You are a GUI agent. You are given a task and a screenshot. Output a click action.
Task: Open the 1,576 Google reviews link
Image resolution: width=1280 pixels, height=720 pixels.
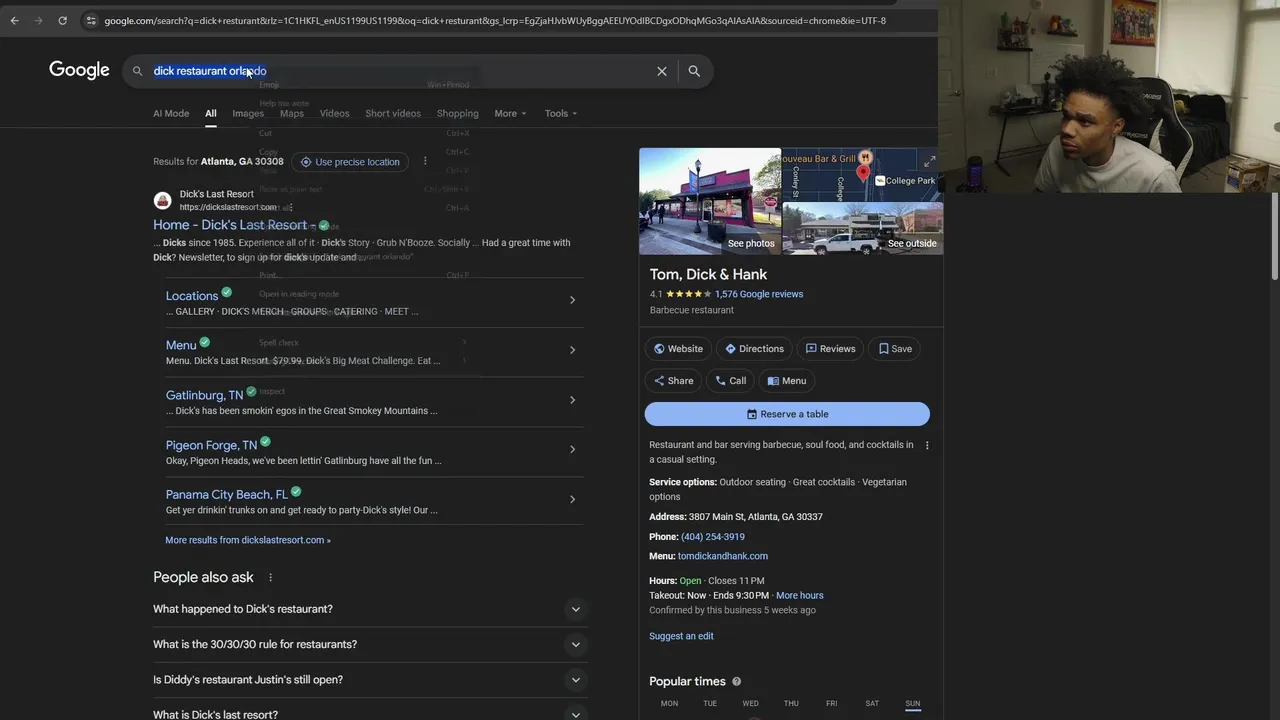pos(759,294)
